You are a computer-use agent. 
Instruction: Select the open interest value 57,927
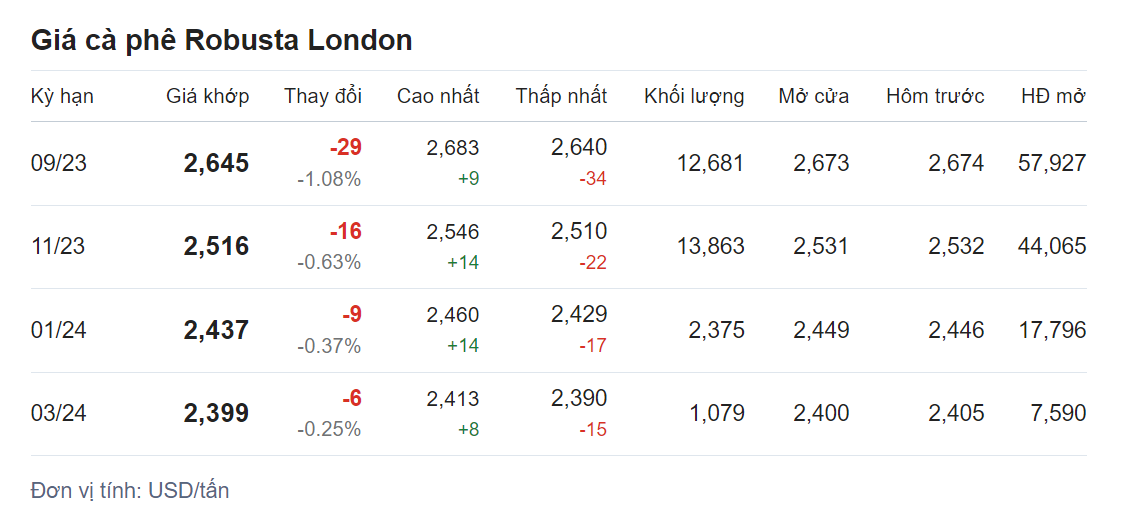[1052, 163]
